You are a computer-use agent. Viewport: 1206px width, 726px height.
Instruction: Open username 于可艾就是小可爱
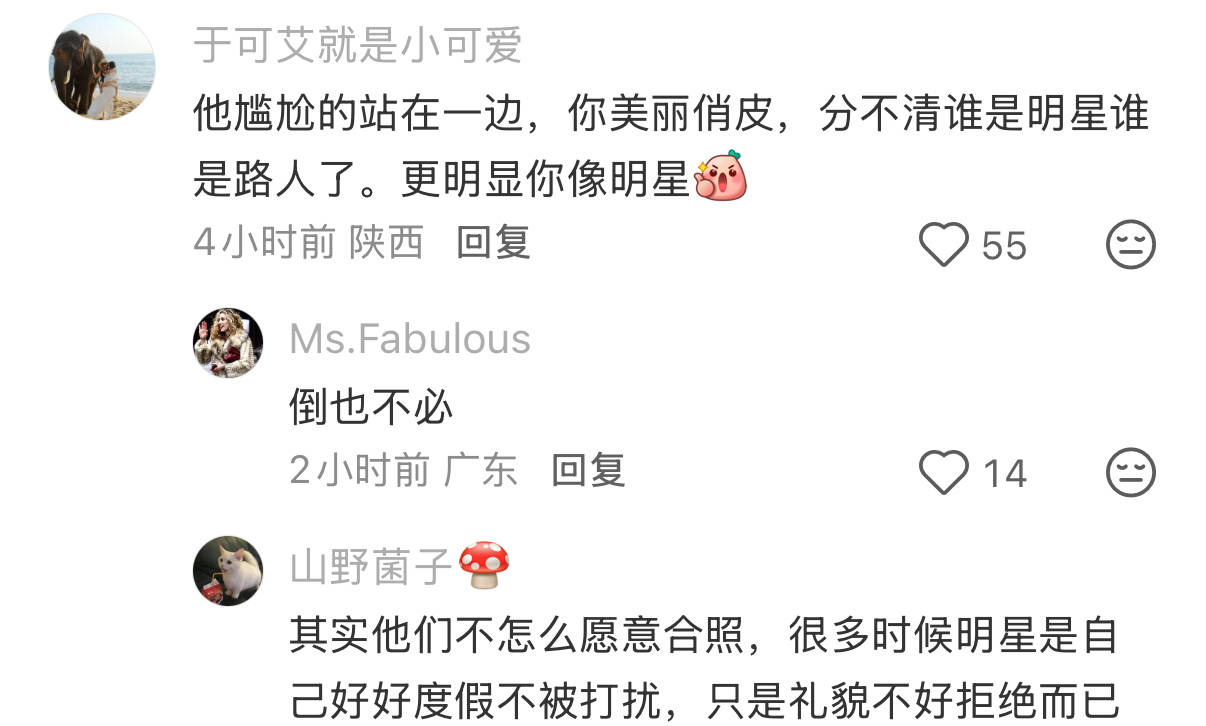click(x=358, y=45)
